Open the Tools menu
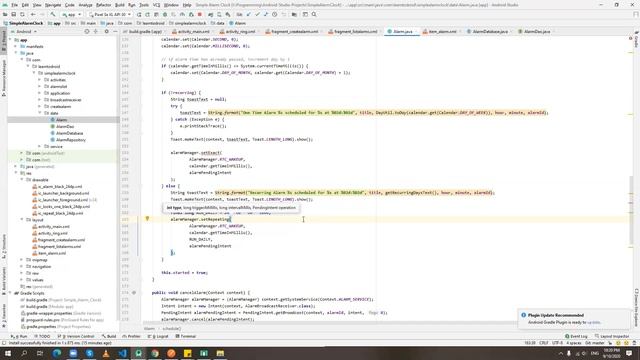The image size is (640, 360). [144, 5]
